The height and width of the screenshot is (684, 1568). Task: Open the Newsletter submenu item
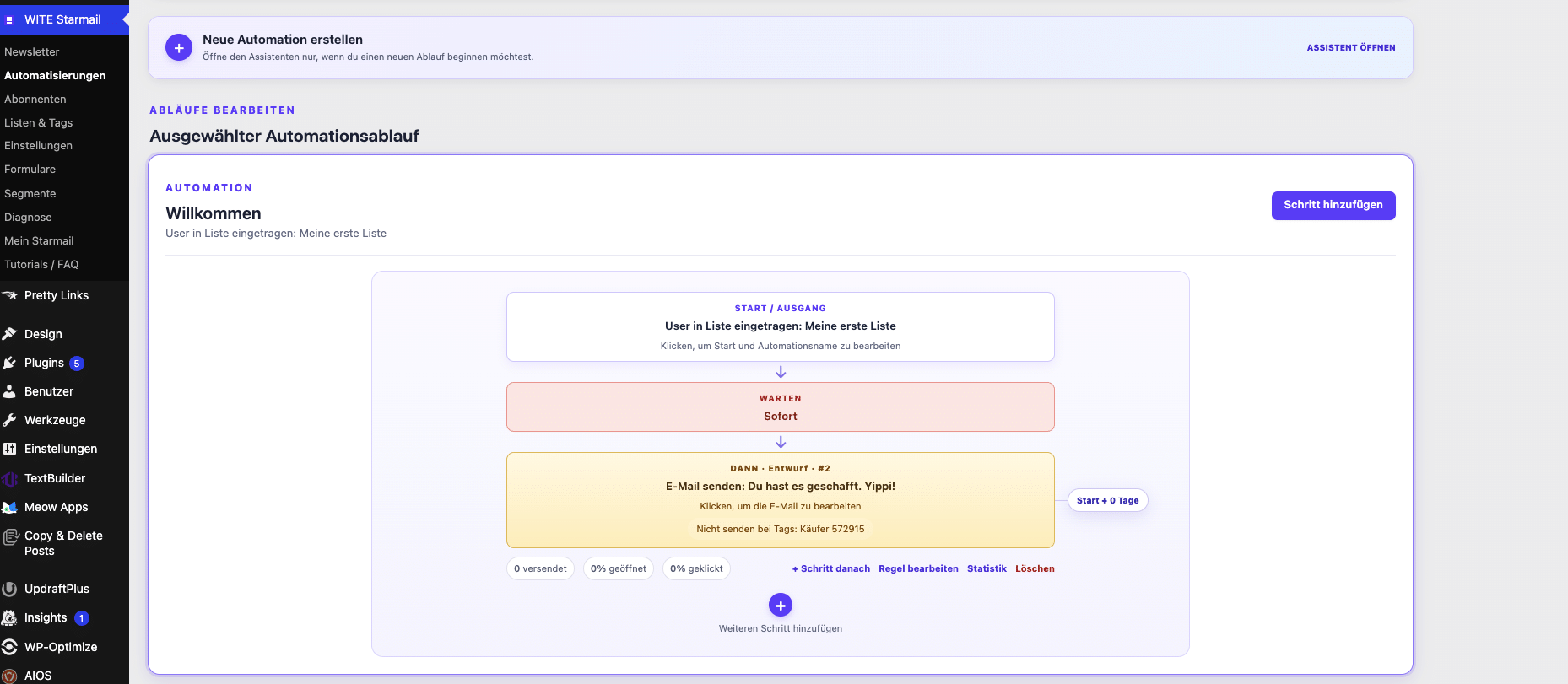click(x=32, y=51)
